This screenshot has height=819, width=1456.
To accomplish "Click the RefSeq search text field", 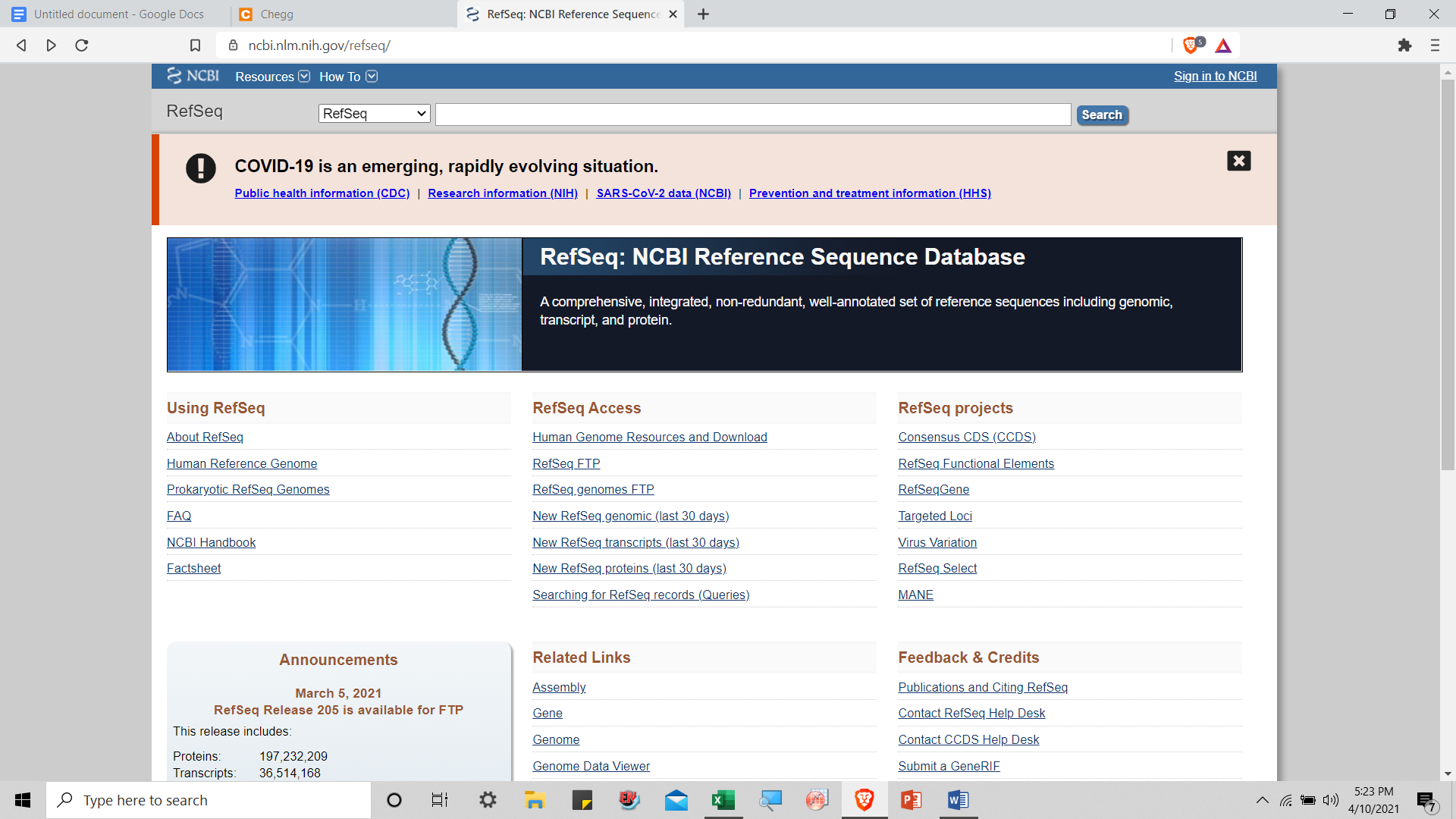I will (x=752, y=115).
